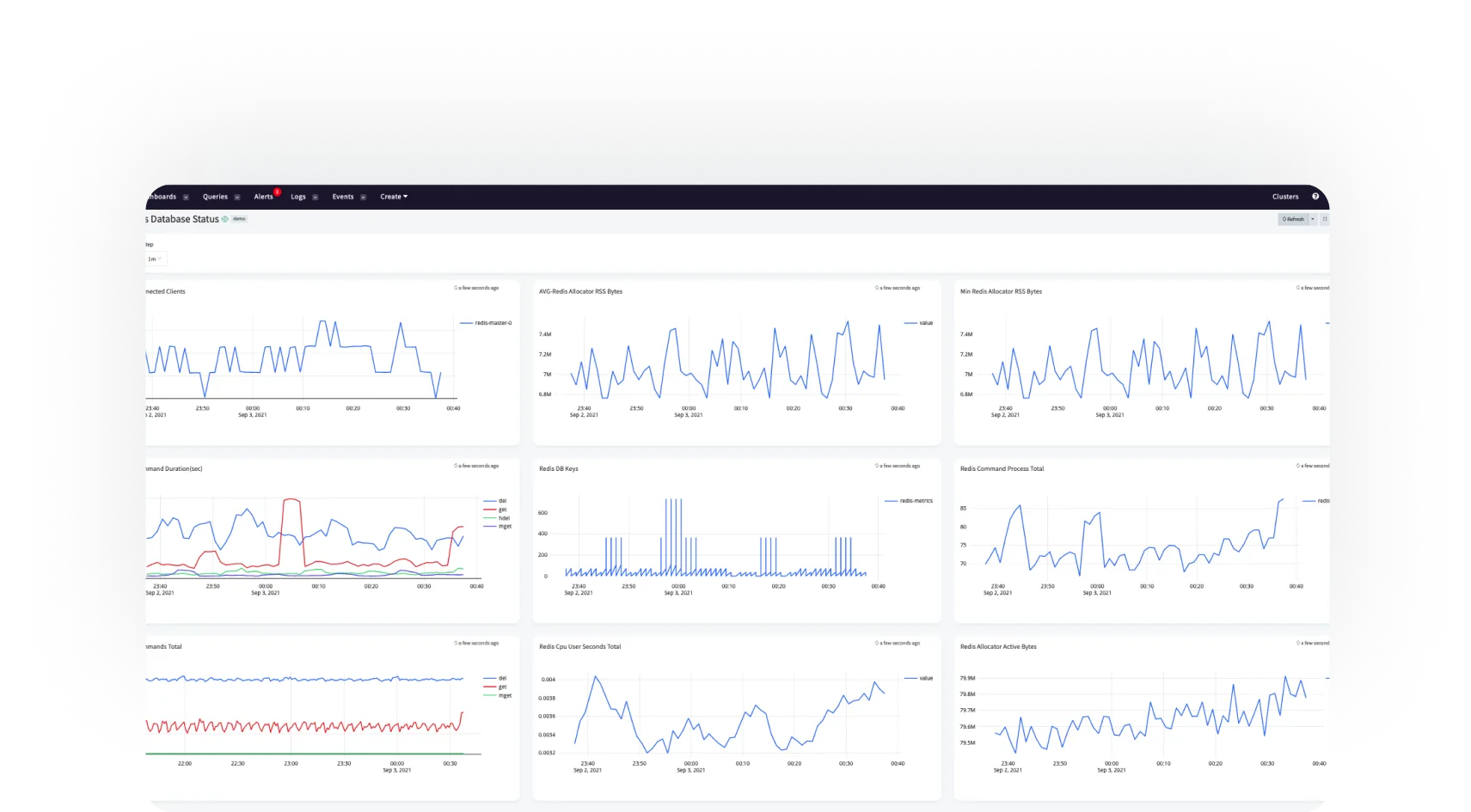Image resolution: width=1471 pixels, height=812 pixels.
Task: Toggle redis-metrics series in Redis DB Keys legend
Action: tap(909, 501)
